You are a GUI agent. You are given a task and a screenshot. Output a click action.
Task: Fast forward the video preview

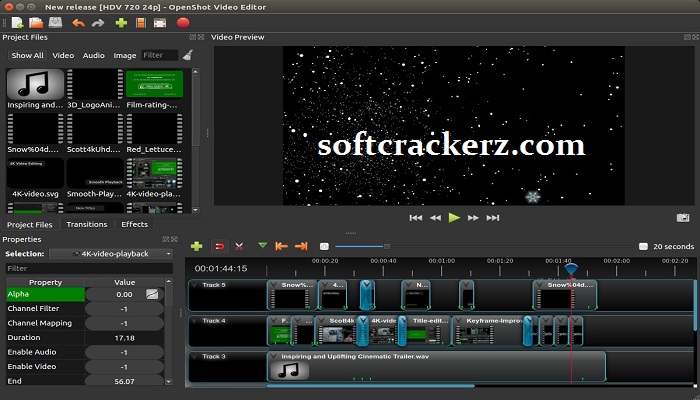pos(473,218)
